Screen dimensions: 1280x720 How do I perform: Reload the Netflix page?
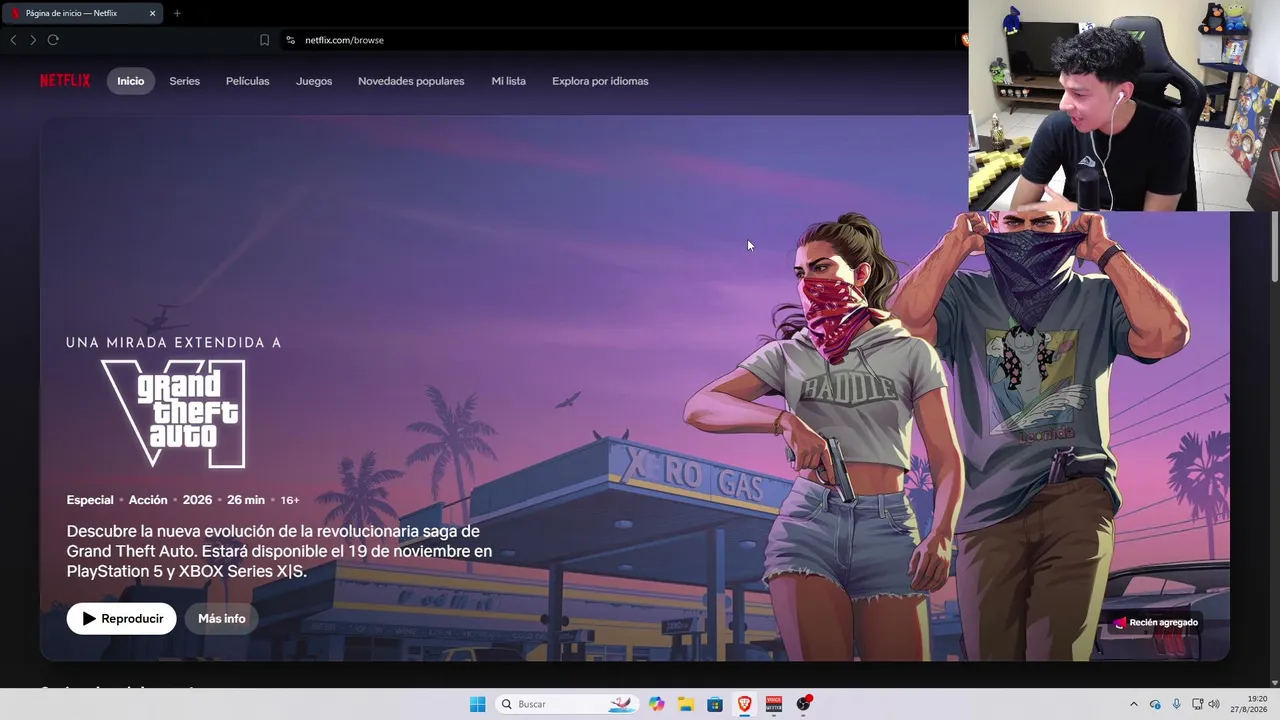tap(53, 40)
